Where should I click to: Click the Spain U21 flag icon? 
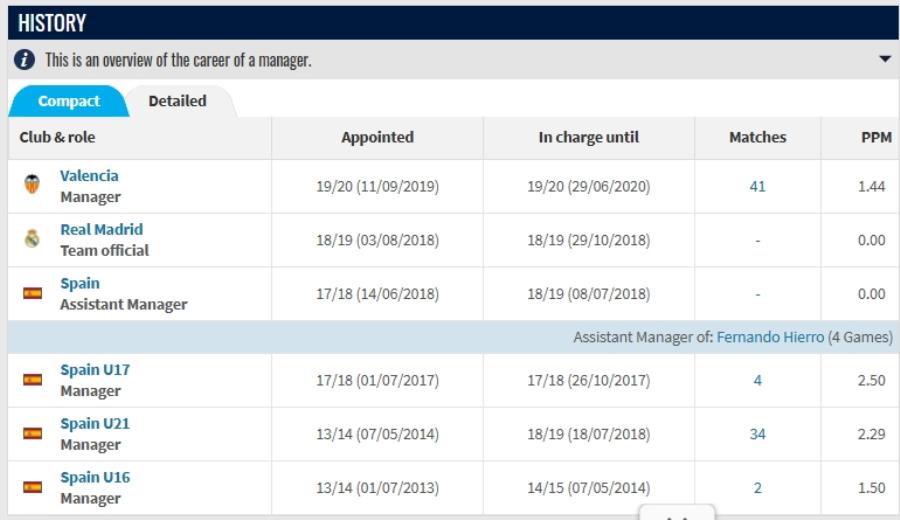33,434
